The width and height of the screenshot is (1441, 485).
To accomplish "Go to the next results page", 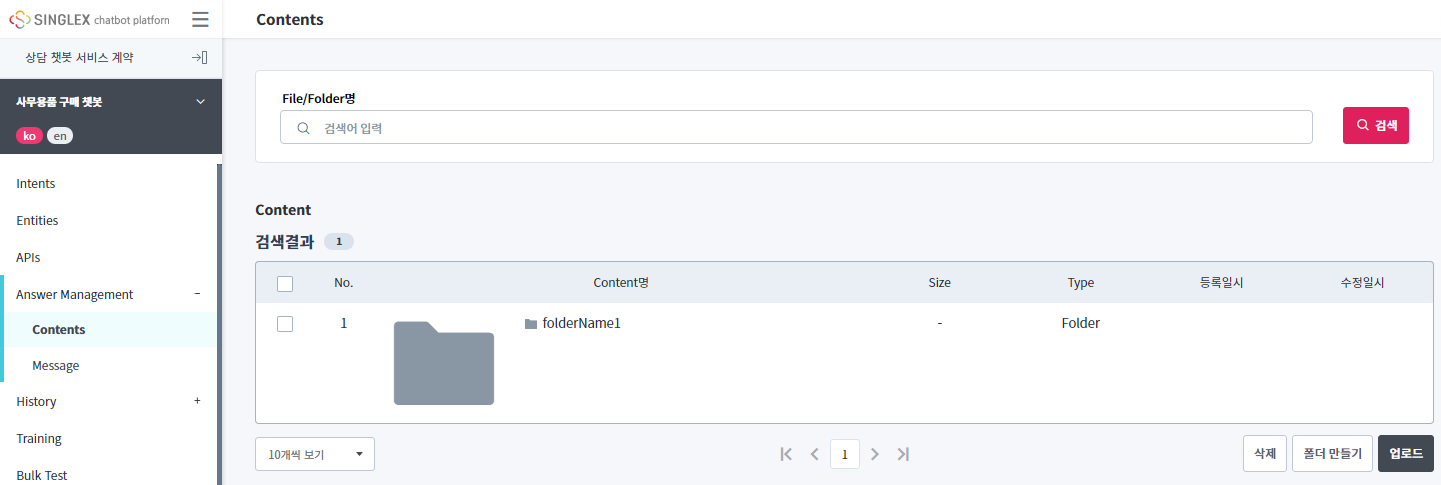I will (x=875, y=454).
